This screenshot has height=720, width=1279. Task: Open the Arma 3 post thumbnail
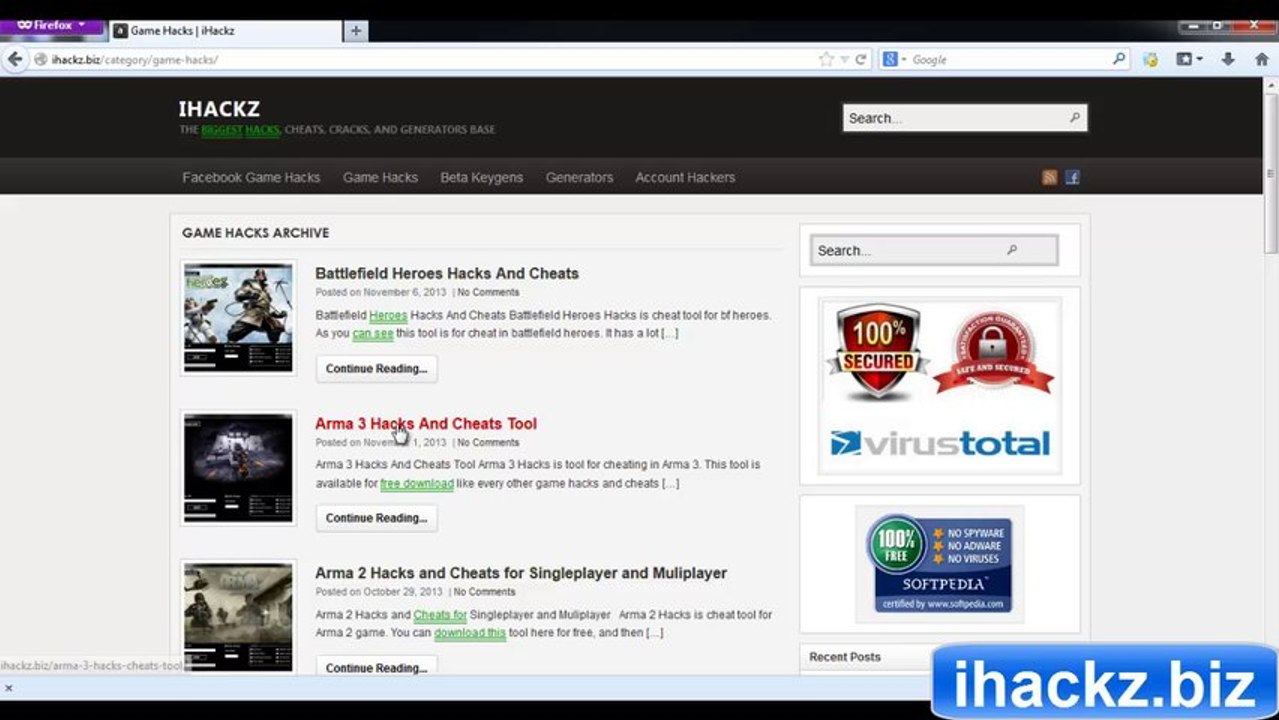tap(238, 468)
